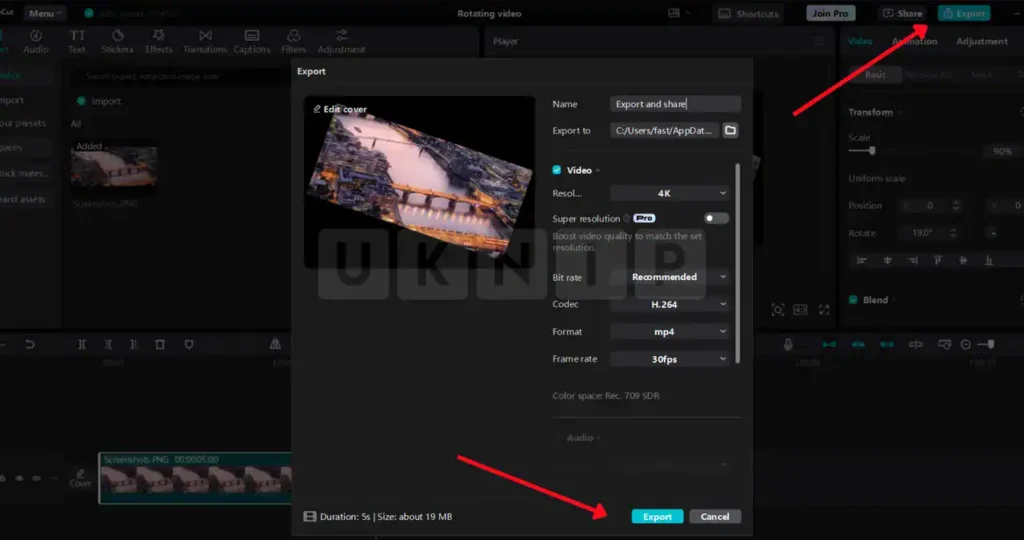This screenshot has height=540, width=1024.
Task: Toggle the track visibility eye icon
Action: pyautogui.click(x=20, y=478)
